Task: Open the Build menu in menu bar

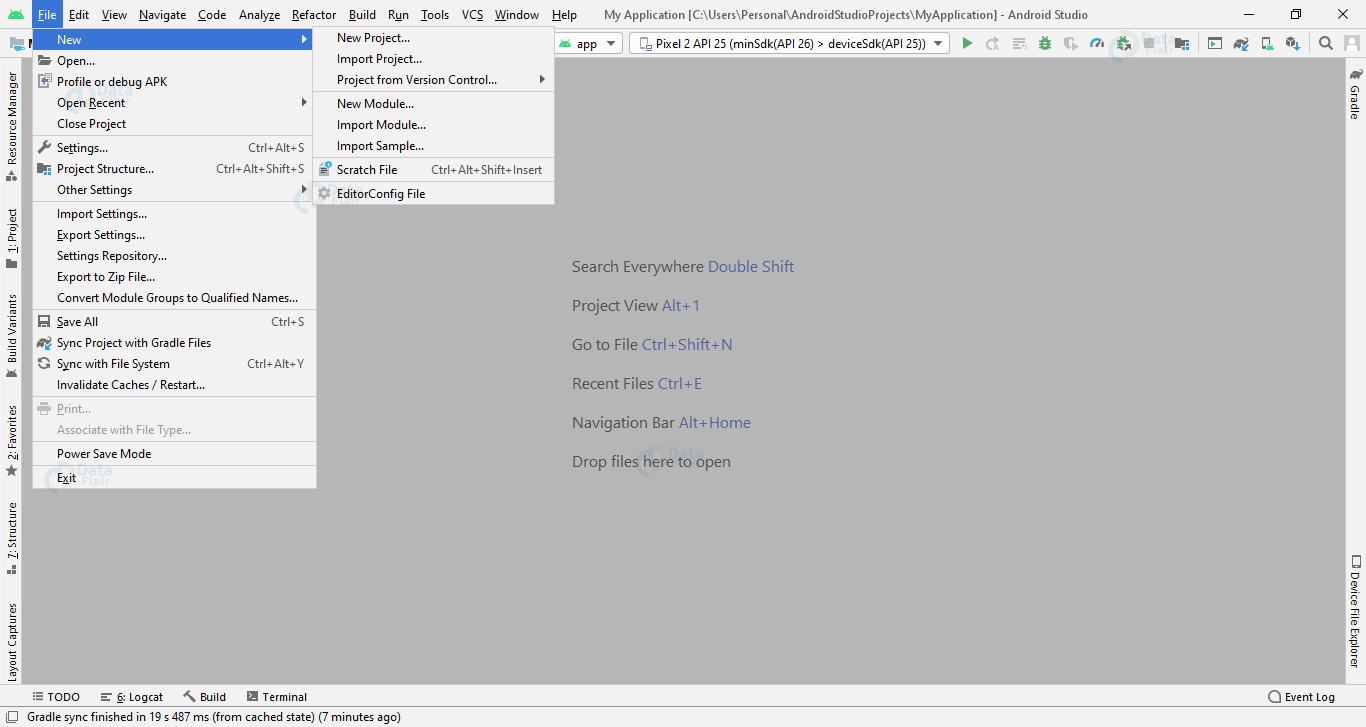Action: pos(362,14)
